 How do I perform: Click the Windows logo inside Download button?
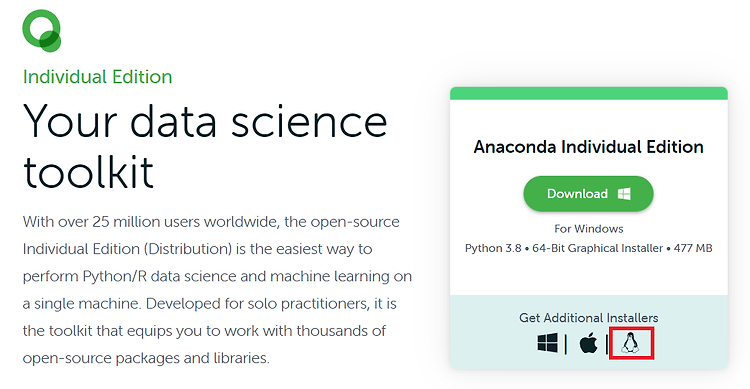[624, 194]
